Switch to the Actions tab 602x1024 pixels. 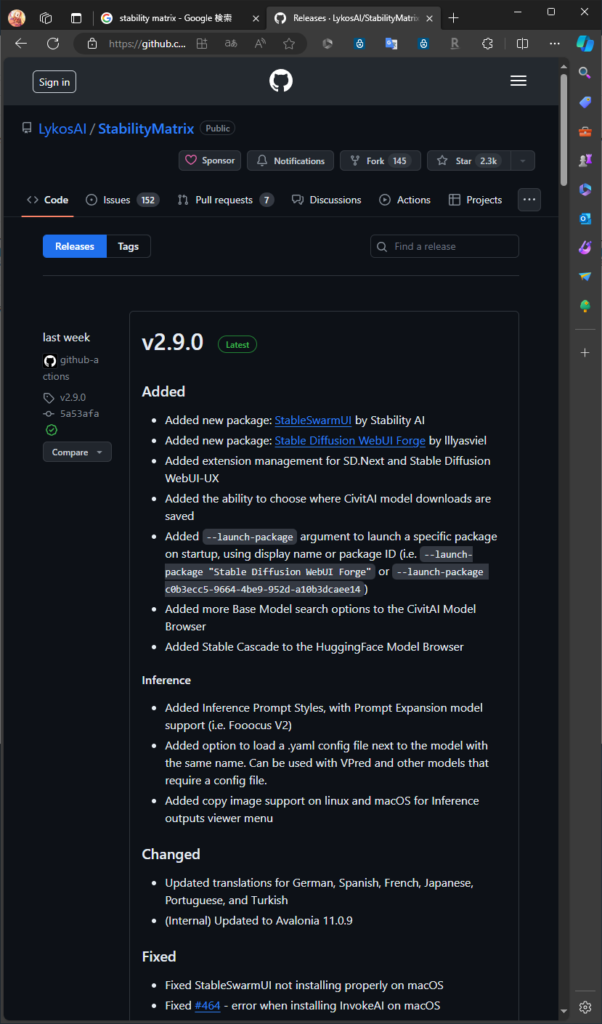pos(405,200)
